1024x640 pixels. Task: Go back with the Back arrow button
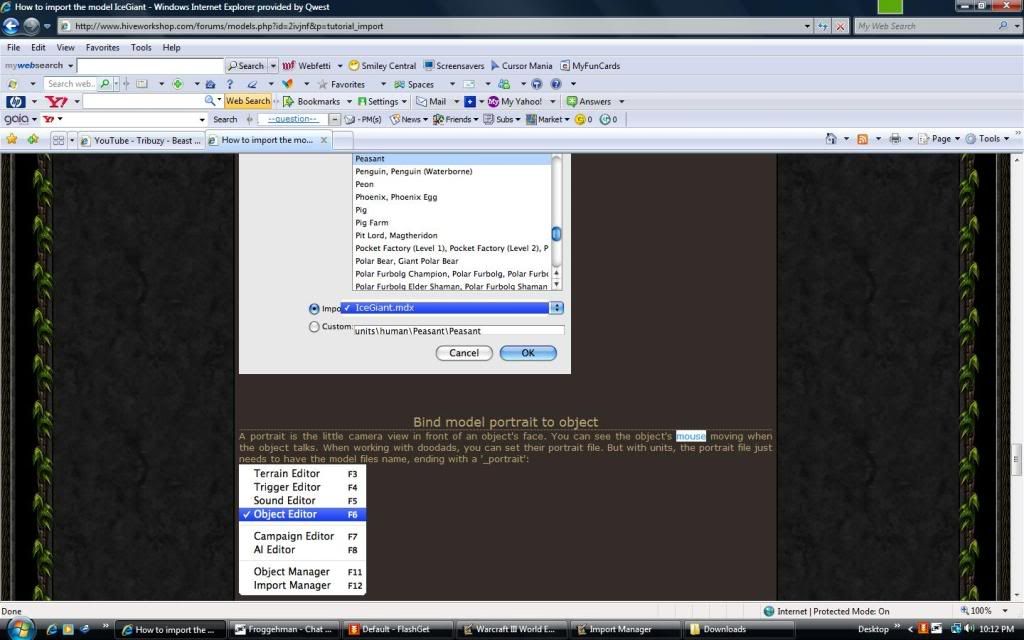click(x=11, y=26)
